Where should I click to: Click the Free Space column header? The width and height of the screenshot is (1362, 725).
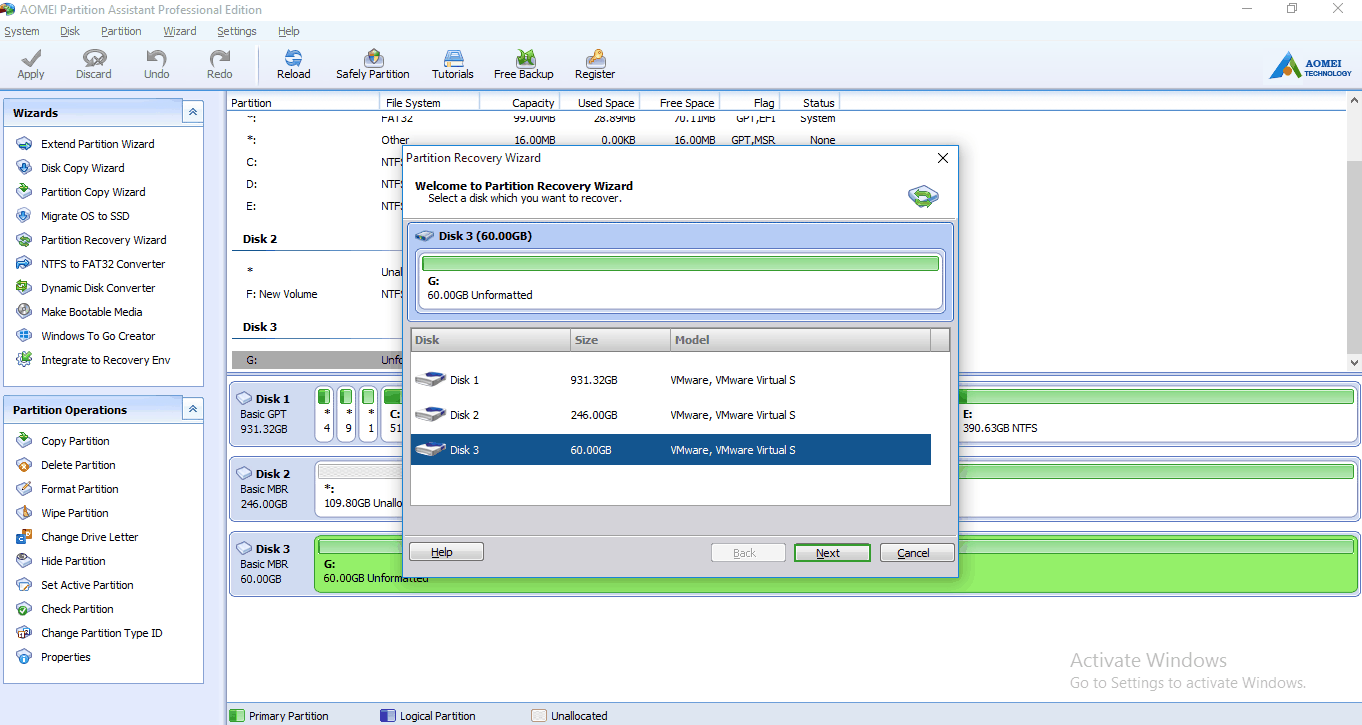[679, 103]
